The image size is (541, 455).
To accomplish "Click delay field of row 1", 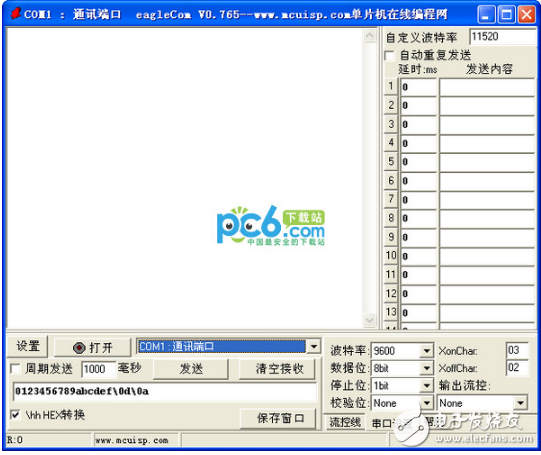I will (418, 87).
